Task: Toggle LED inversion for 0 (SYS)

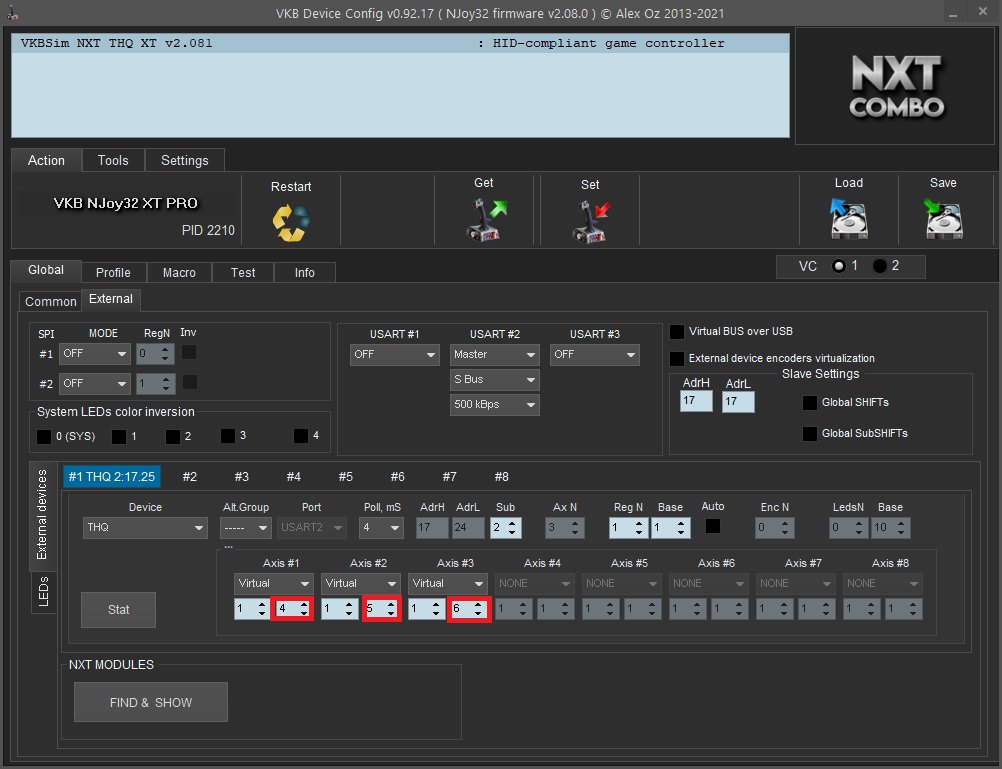Action: [44, 437]
